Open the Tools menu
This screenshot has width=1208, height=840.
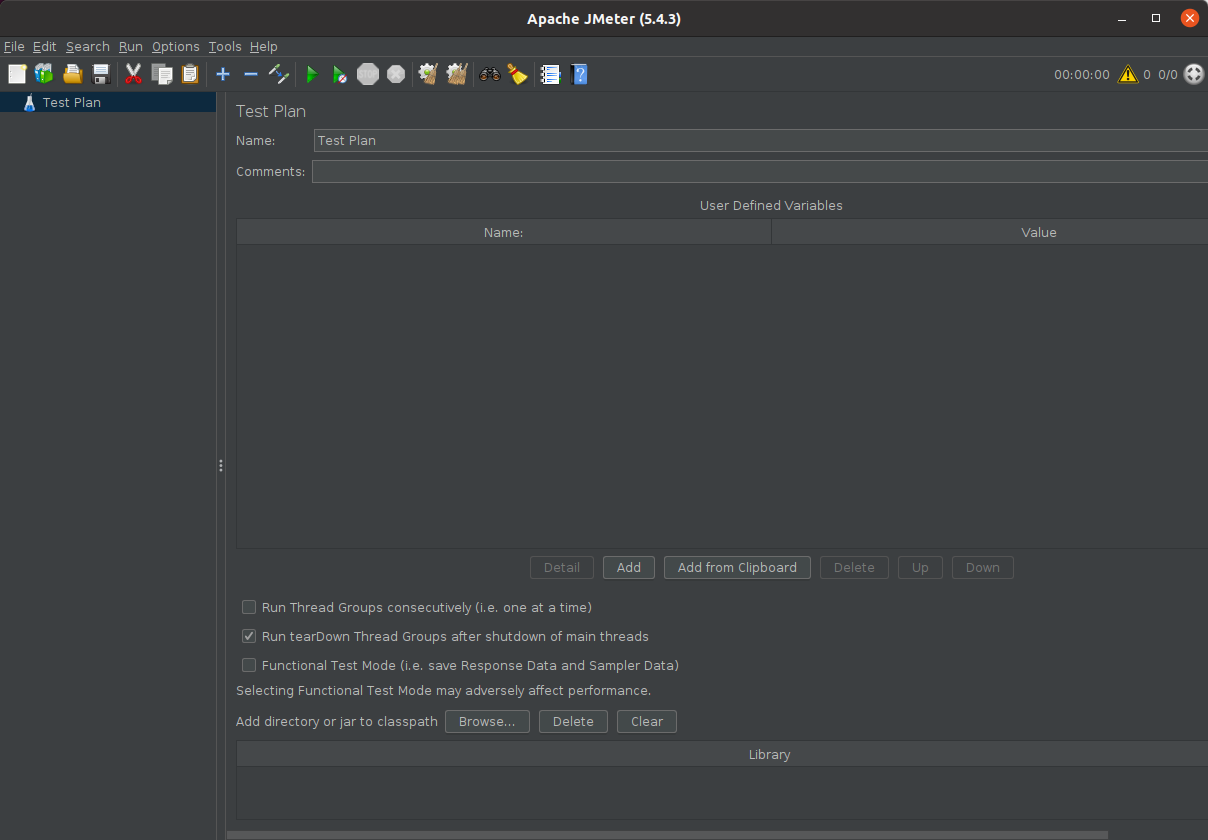pos(225,46)
